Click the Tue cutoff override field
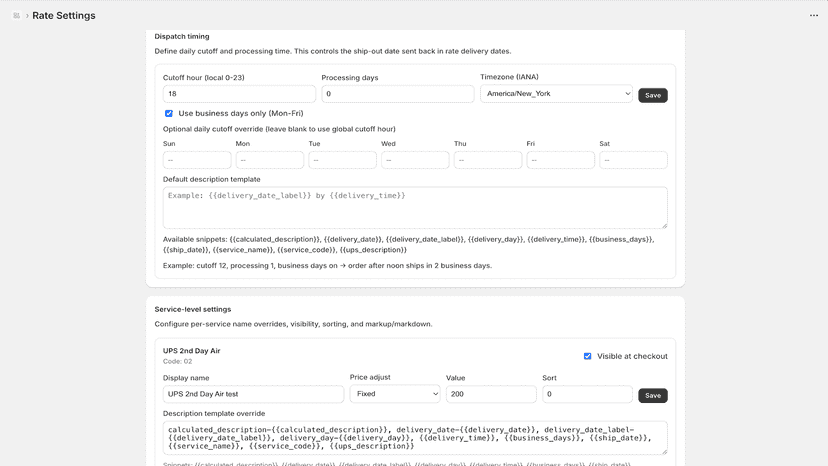Image resolution: width=828 pixels, height=466 pixels. pyautogui.click(x=343, y=160)
